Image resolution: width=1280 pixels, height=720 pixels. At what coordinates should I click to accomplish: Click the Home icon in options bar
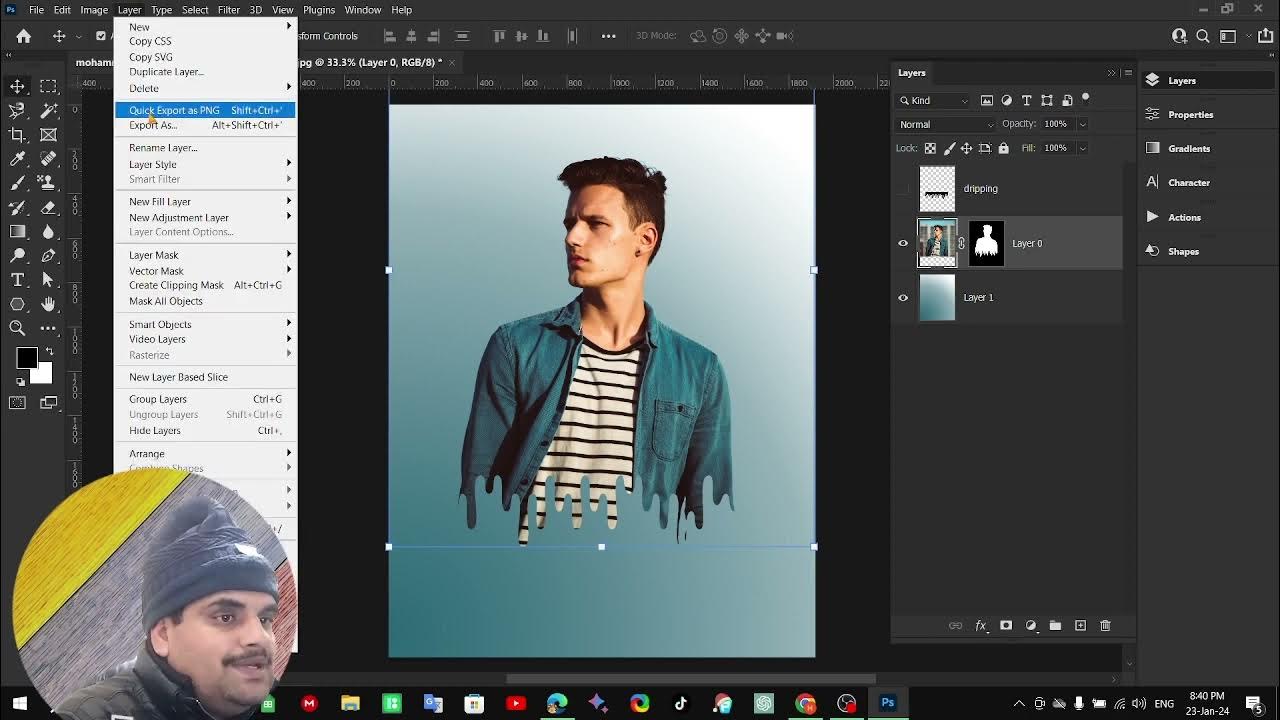[24, 36]
